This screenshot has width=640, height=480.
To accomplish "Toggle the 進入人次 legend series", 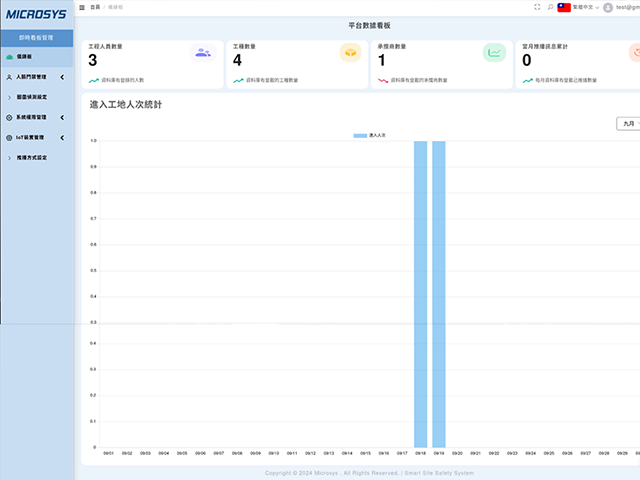I will point(376,134).
